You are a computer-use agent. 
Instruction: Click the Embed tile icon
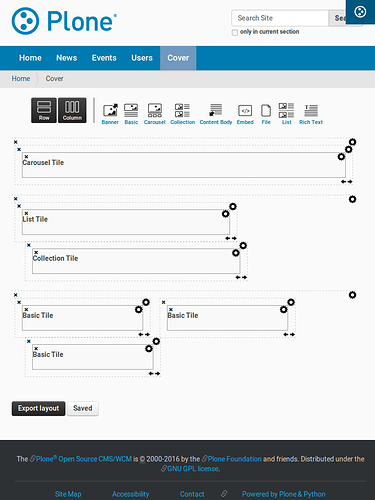[245, 114]
